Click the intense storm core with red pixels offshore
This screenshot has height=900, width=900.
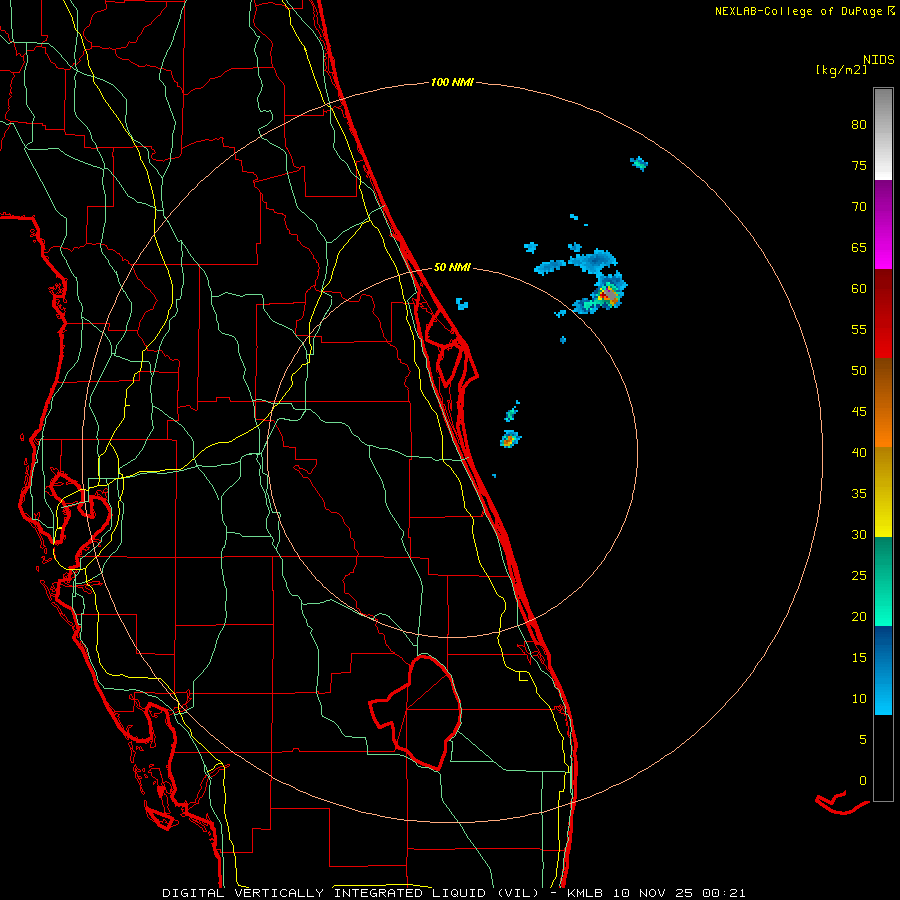click(x=608, y=295)
